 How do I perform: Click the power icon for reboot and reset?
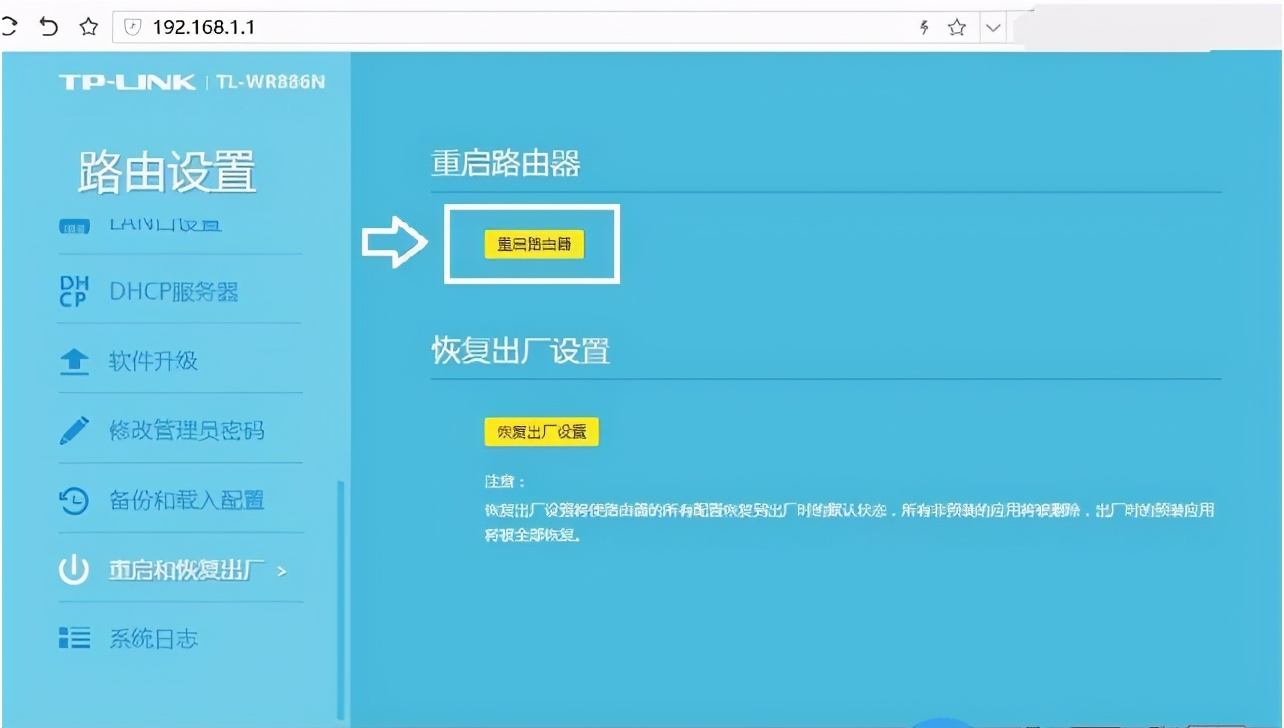pos(74,570)
